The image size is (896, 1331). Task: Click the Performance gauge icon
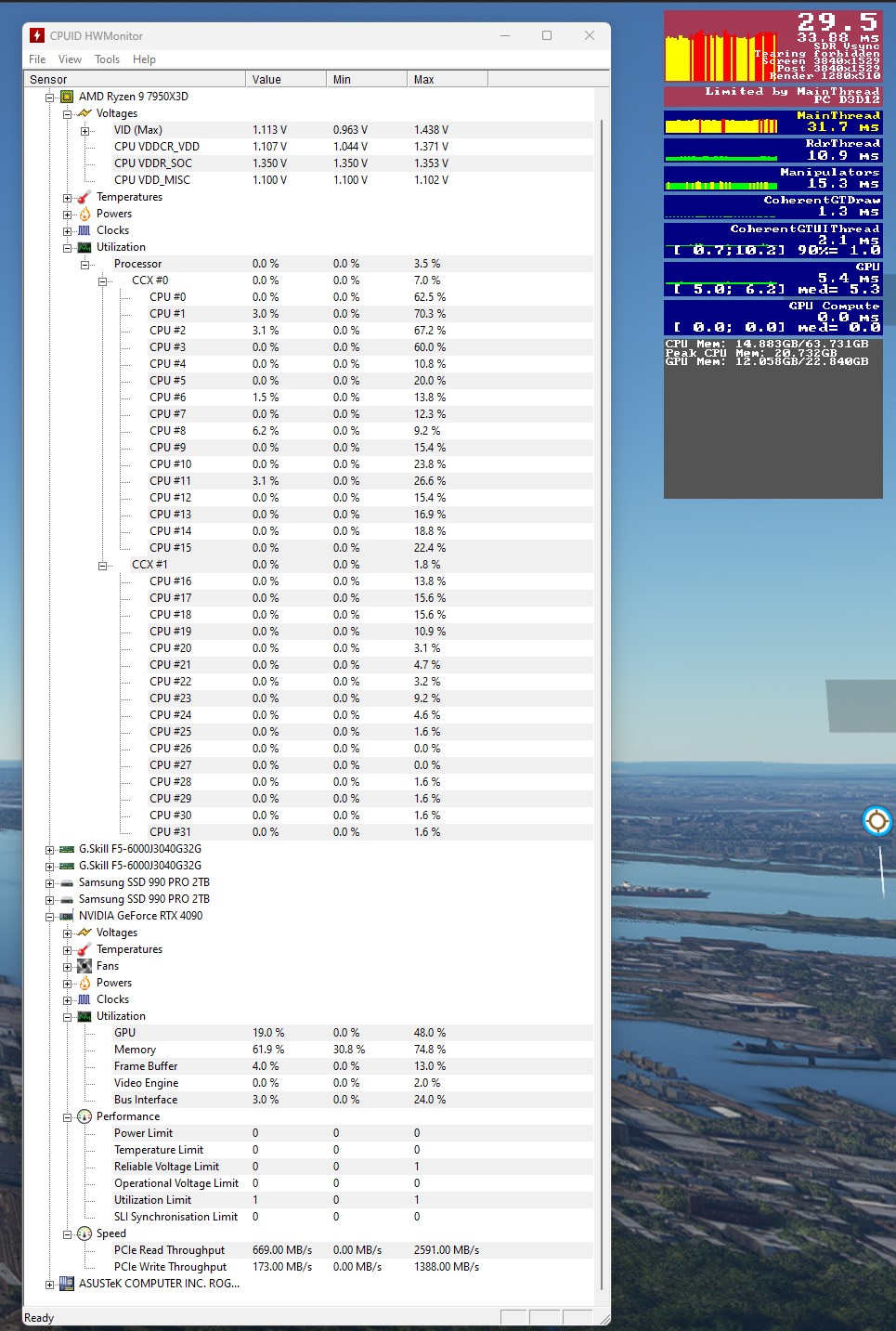click(84, 1116)
